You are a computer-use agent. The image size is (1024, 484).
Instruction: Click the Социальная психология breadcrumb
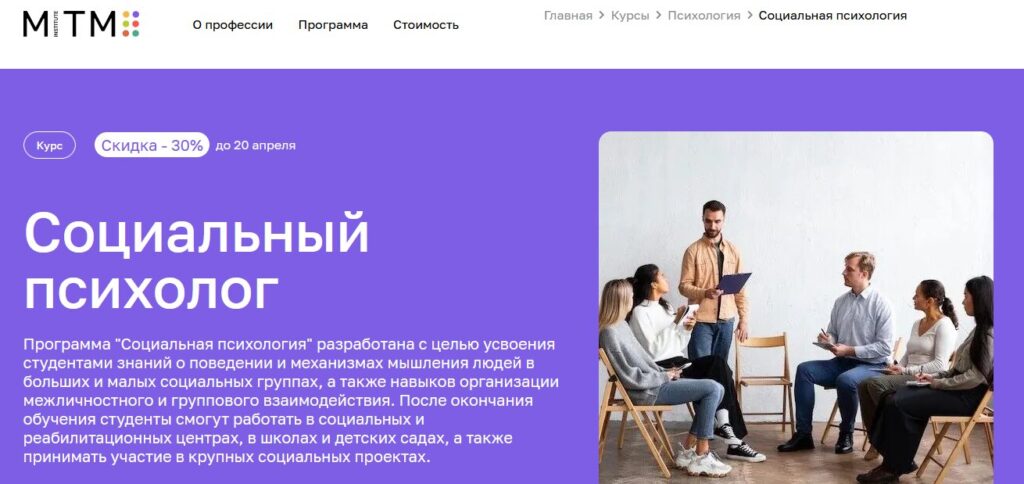833,16
